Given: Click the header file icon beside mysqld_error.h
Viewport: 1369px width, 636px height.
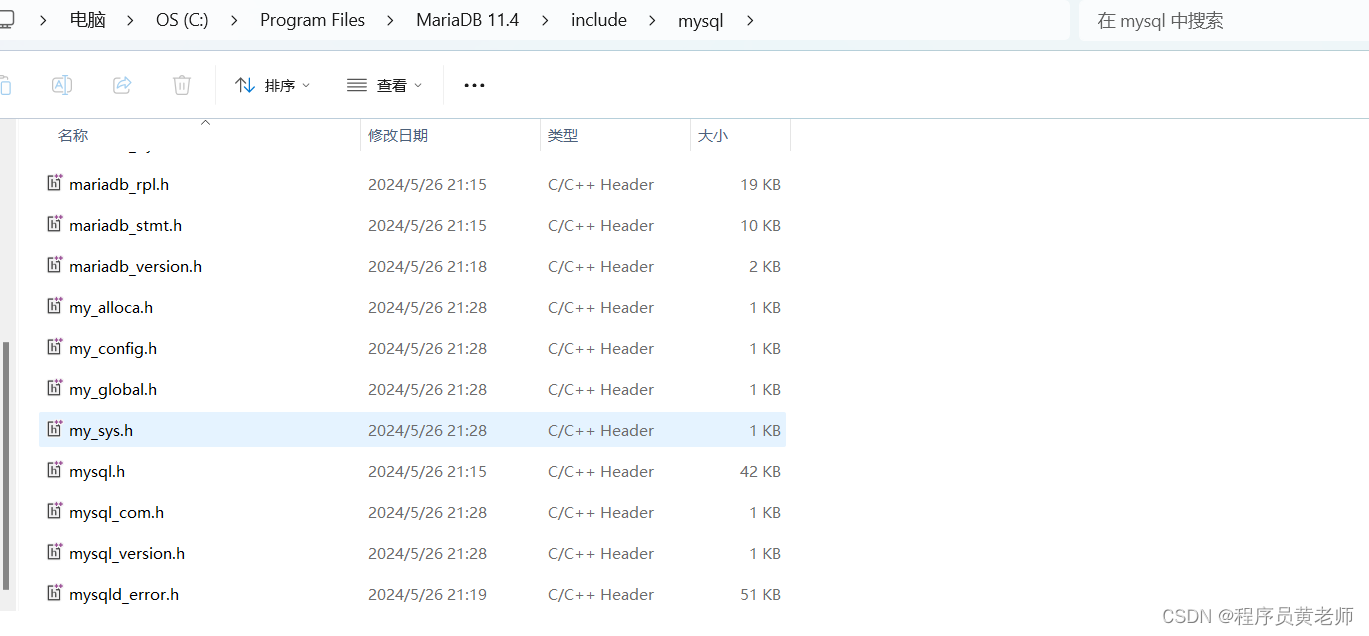Looking at the screenshot, I should 55,593.
